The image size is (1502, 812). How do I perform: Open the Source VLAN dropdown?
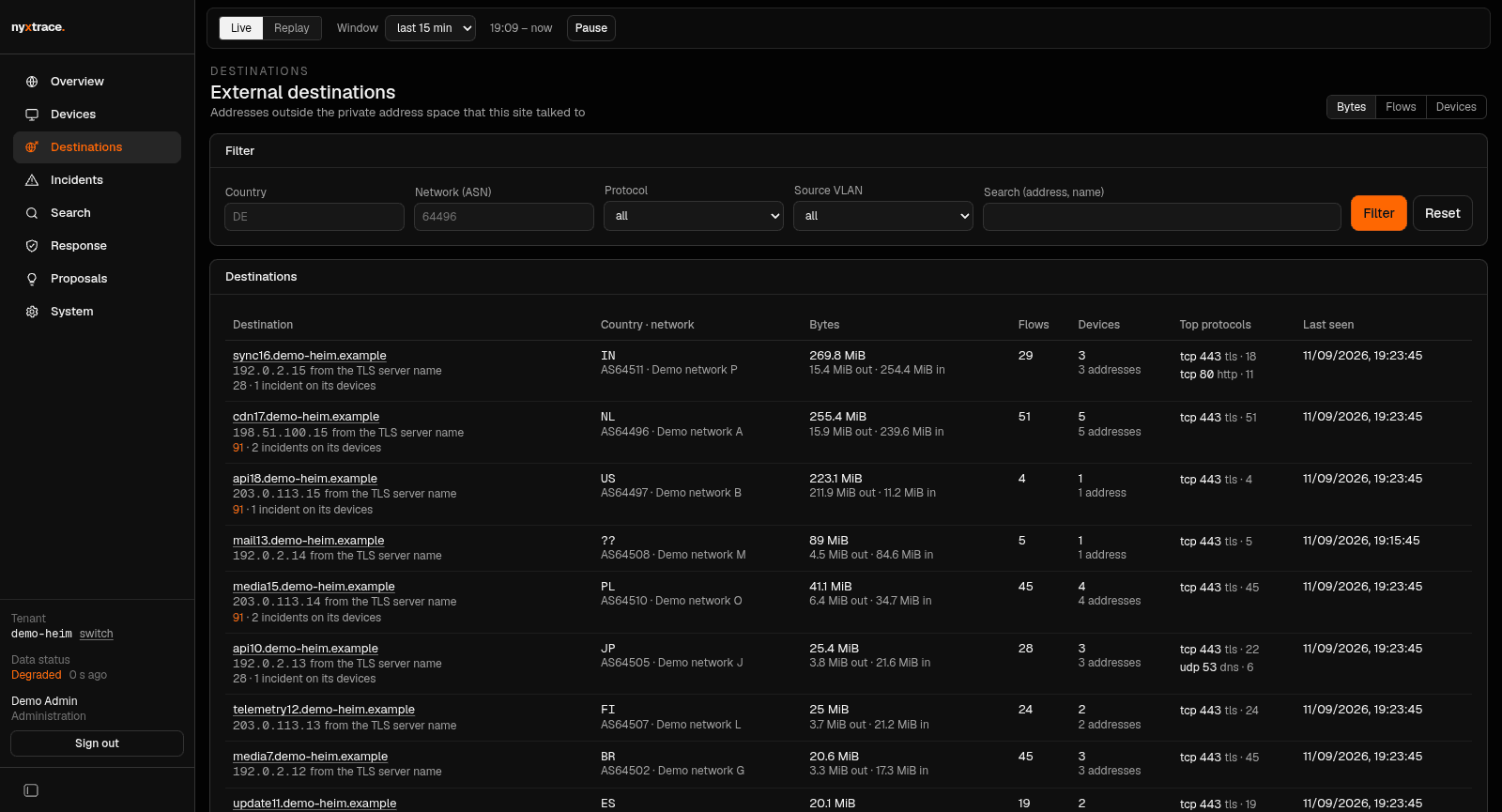tap(883, 216)
